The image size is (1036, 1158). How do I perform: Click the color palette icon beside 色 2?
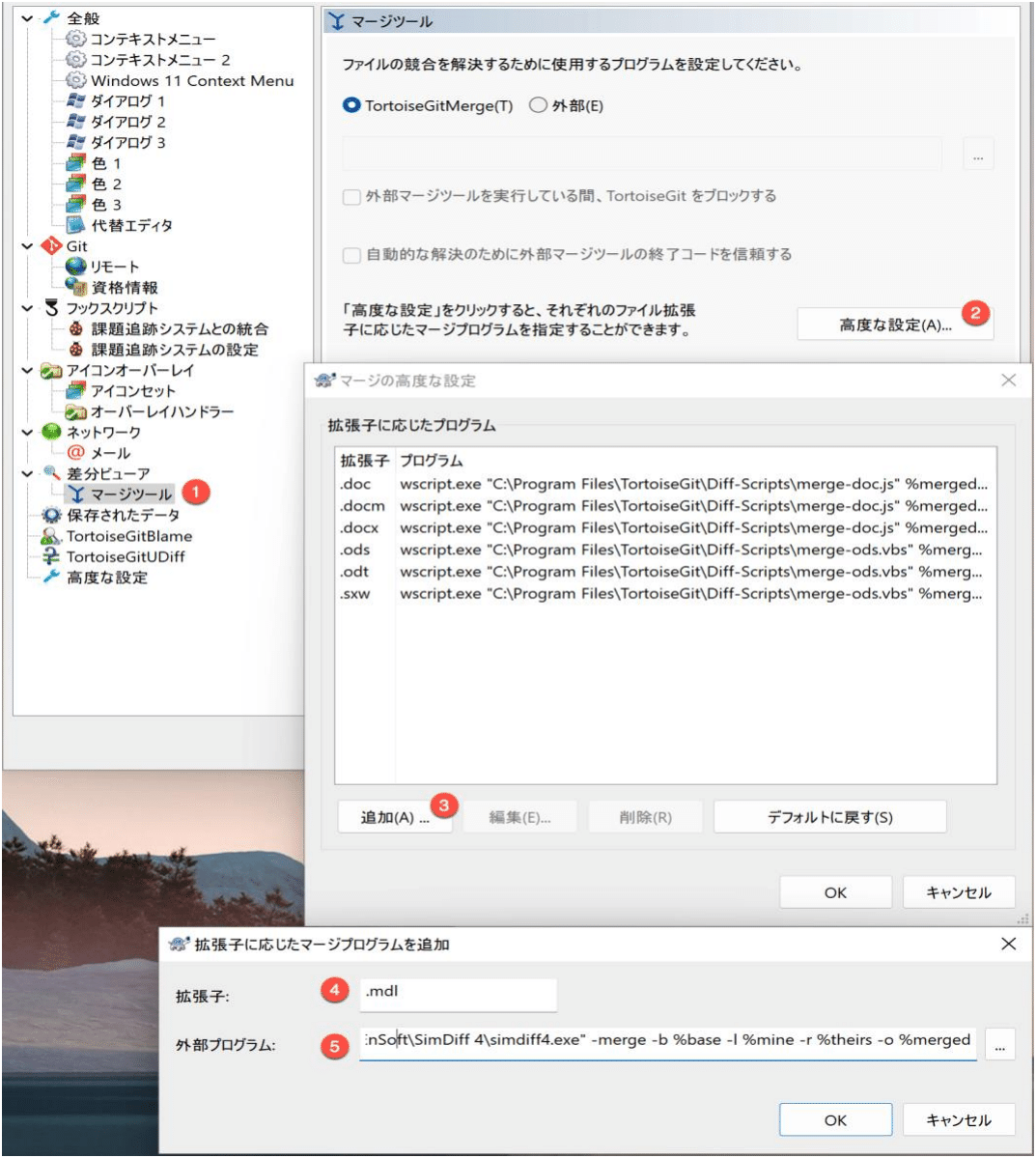click(x=75, y=184)
